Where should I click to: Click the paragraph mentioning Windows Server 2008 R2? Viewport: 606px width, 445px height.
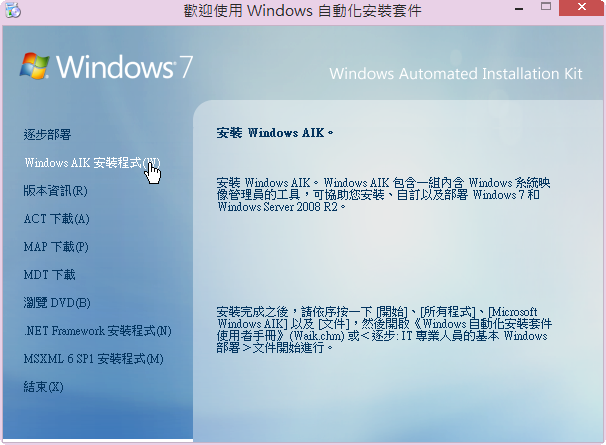pyautogui.click(x=383, y=194)
